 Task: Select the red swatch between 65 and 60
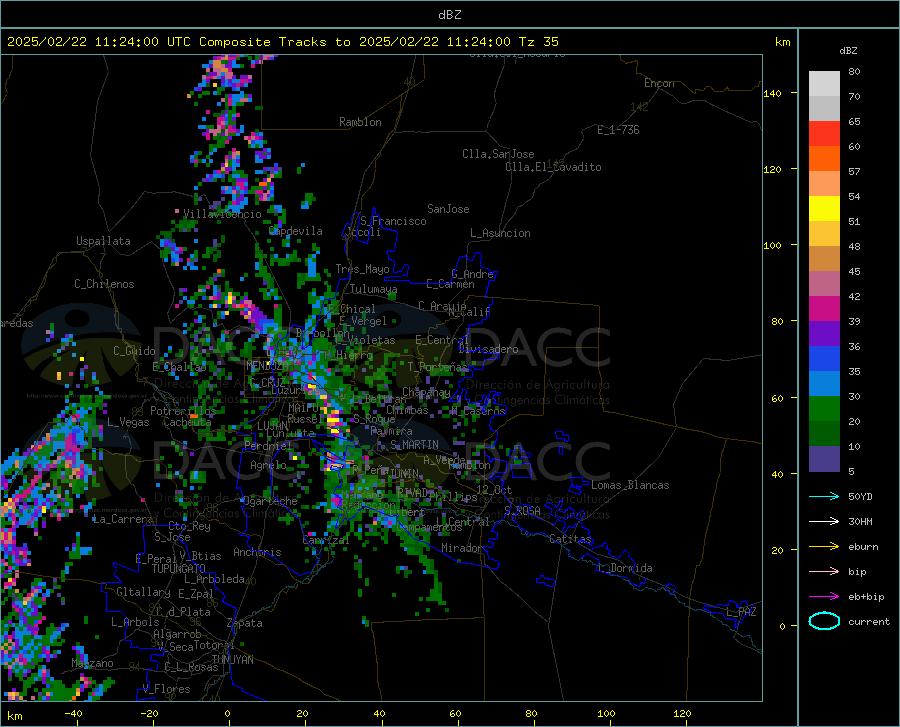point(824,134)
